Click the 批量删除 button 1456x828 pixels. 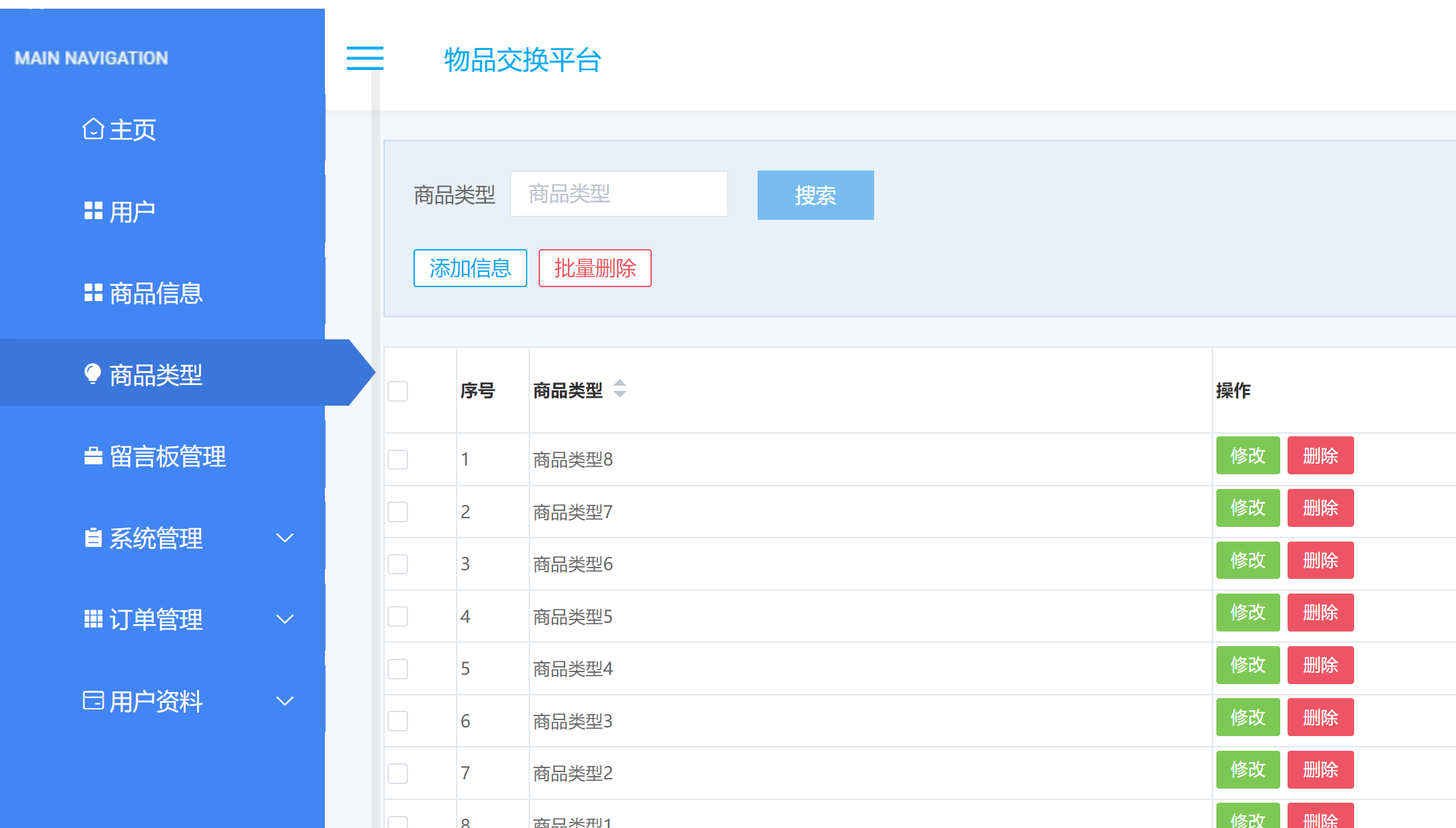(x=595, y=268)
